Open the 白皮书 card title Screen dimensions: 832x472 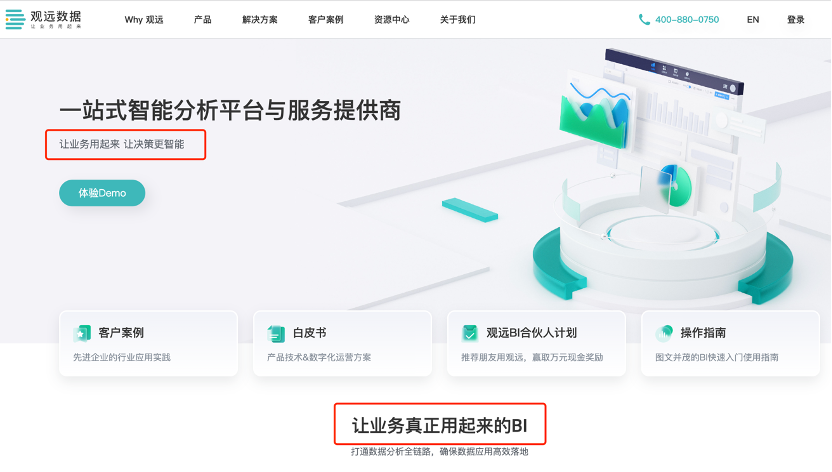[309, 333]
